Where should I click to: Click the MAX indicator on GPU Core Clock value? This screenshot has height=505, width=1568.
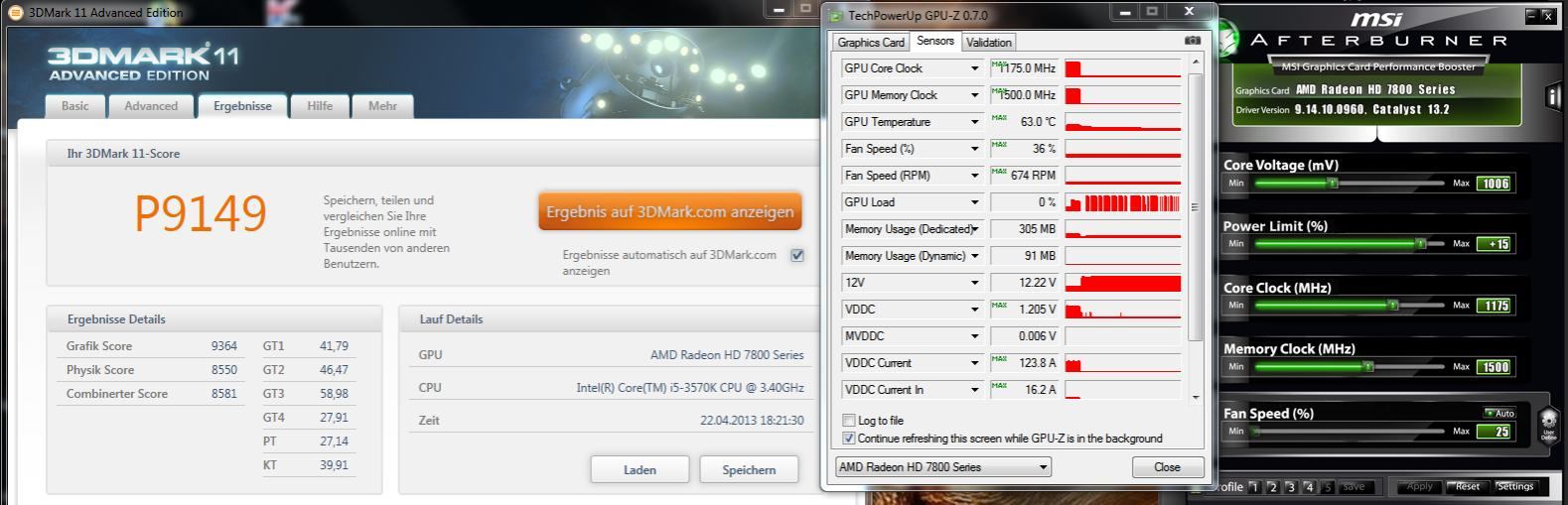coord(999,64)
